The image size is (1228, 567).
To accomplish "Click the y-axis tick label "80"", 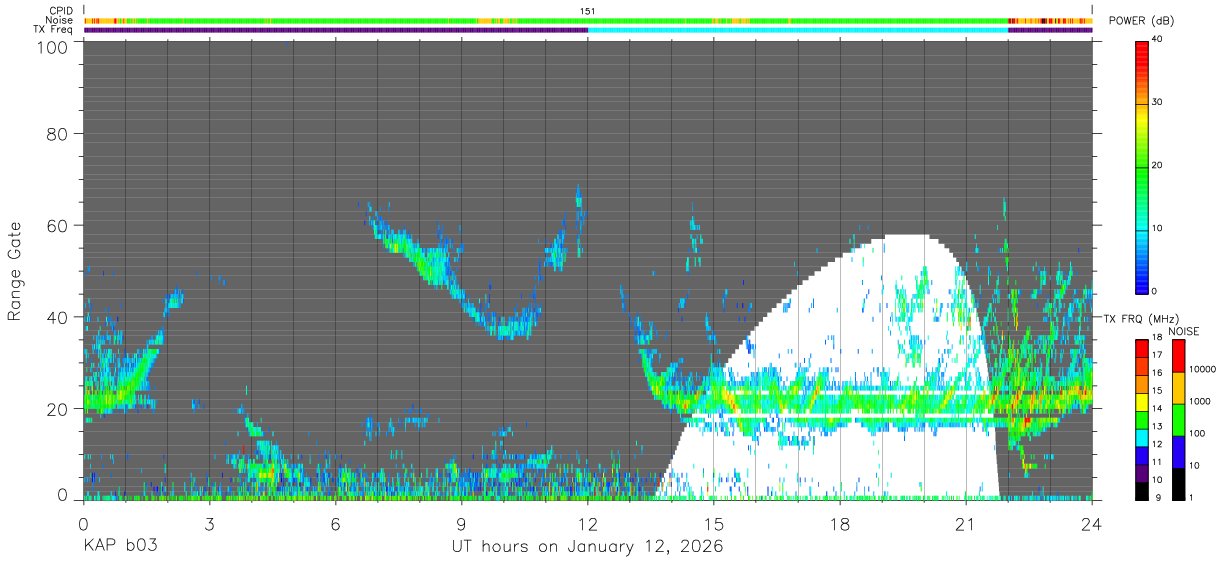I will coord(57,134).
